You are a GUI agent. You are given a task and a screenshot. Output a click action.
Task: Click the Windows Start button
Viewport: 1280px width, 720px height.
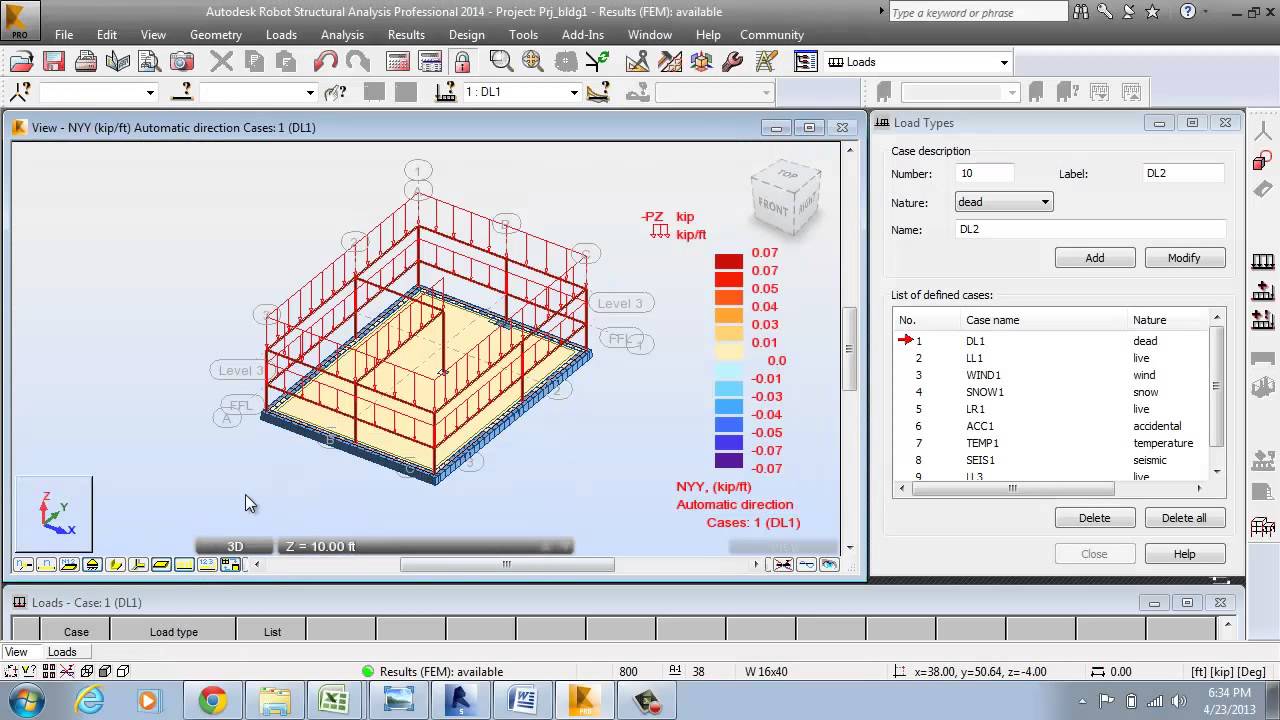tap(25, 700)
